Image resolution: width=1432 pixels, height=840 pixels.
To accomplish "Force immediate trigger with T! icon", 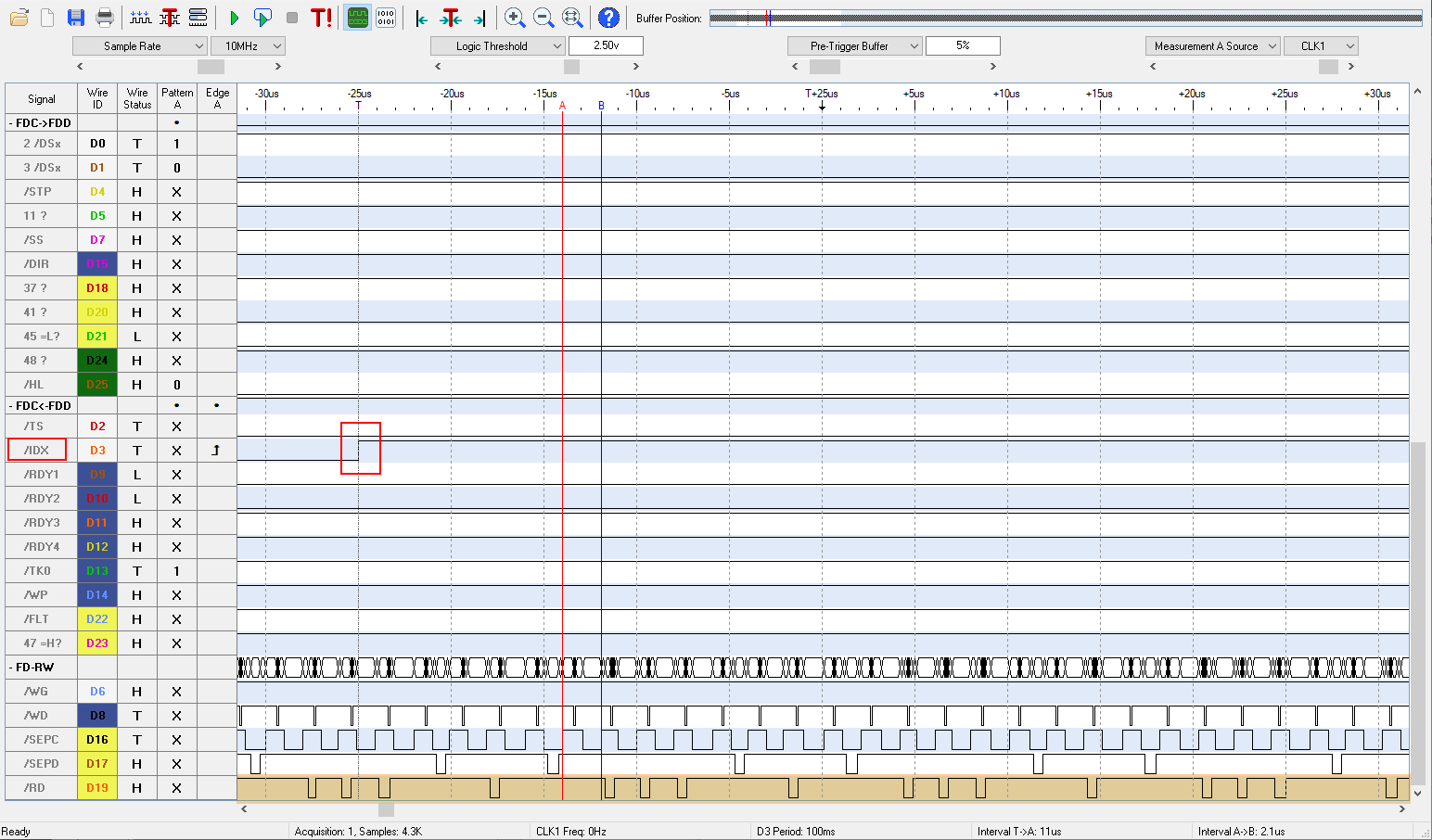I will click(x=321, y=18).
